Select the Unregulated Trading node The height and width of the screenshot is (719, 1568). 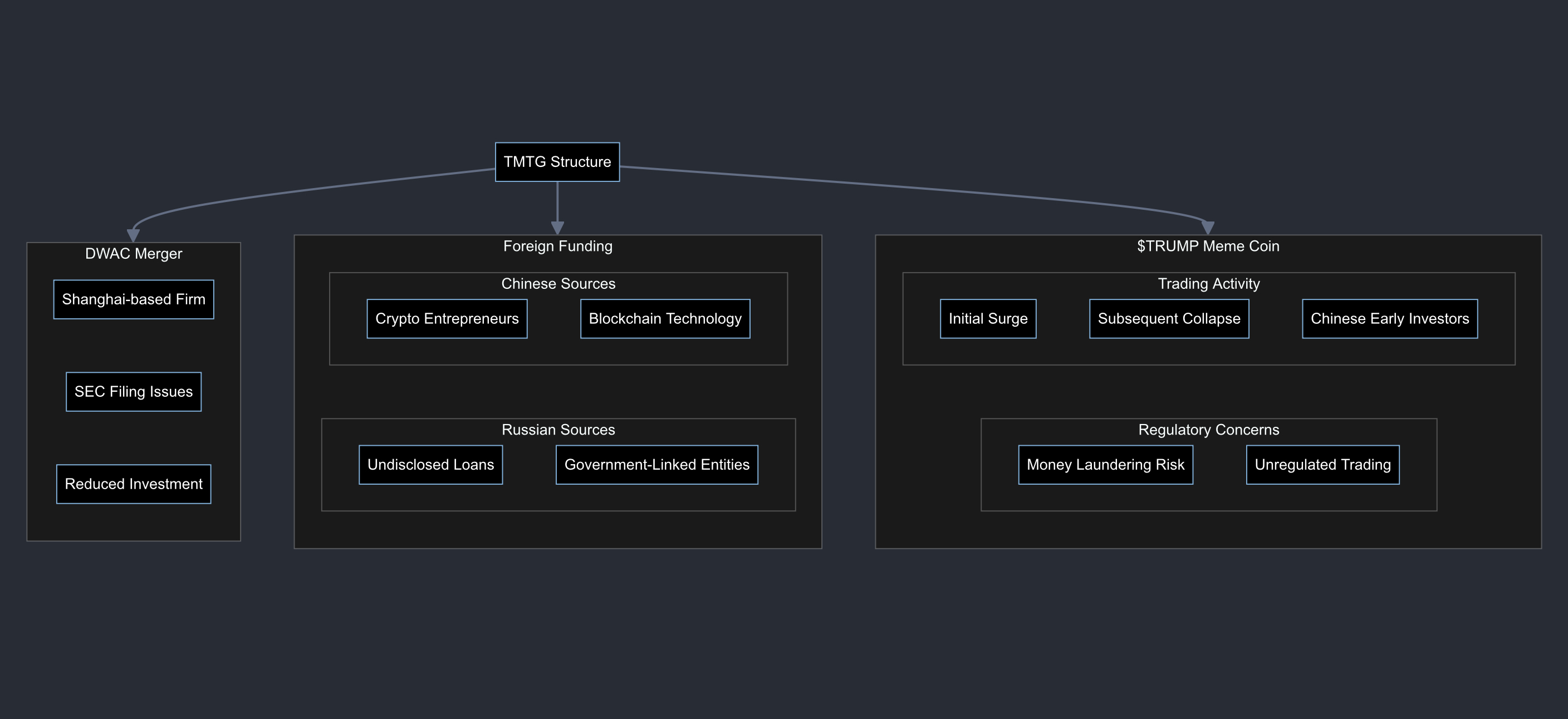coord(1322,465)
